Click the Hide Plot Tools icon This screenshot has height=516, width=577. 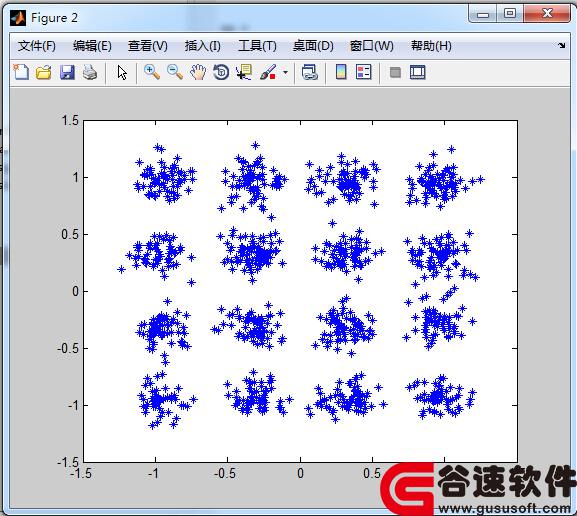pyautogui.click(x=395, y=73)
